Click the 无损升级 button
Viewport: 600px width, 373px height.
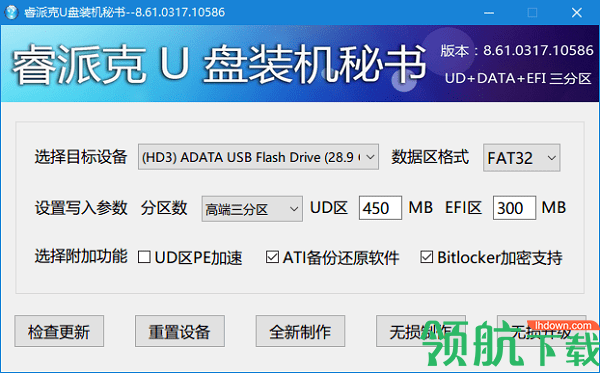click(x=541, y=331)
